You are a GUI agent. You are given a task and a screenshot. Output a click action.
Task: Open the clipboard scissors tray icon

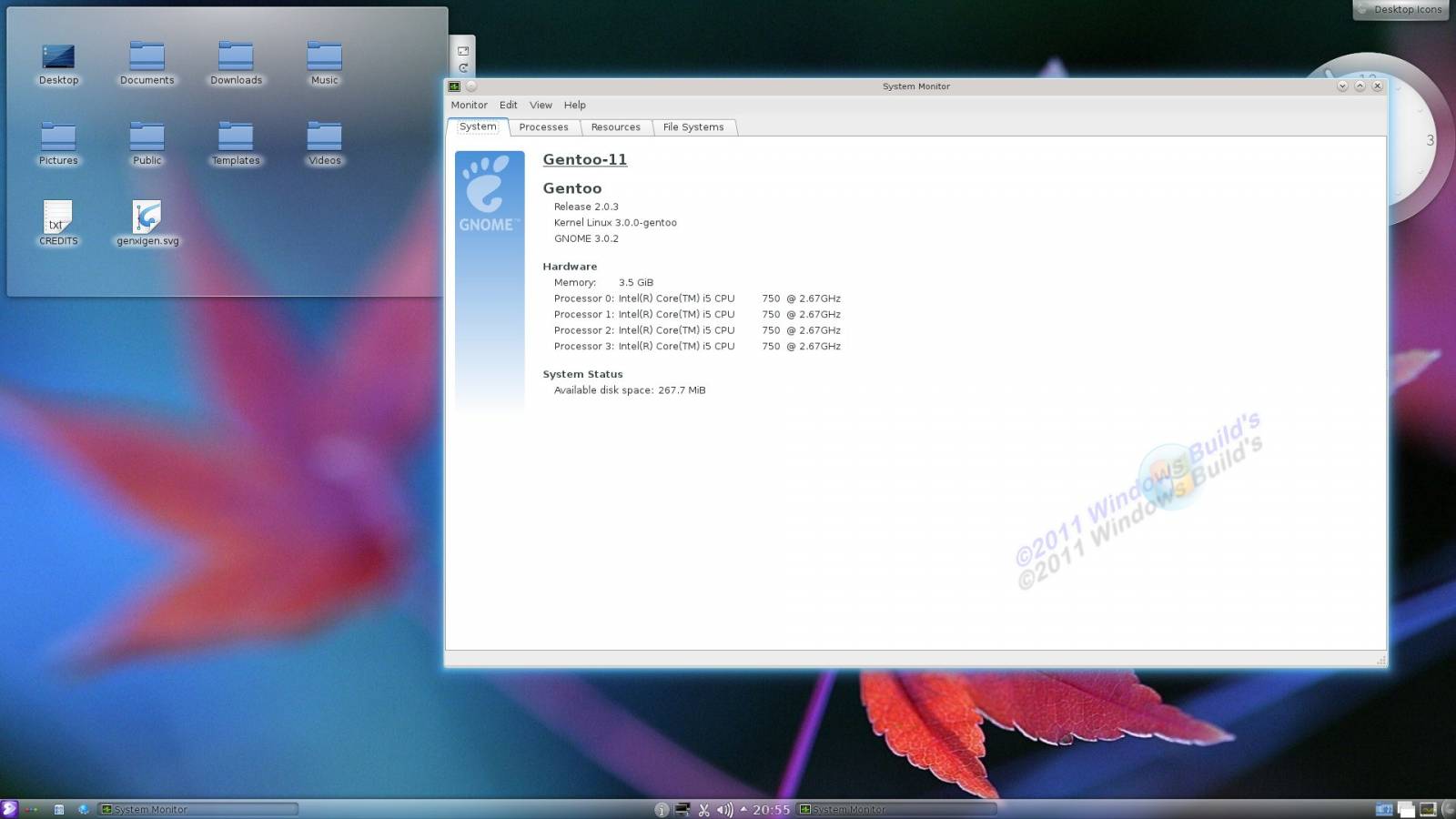pos(703,809)
